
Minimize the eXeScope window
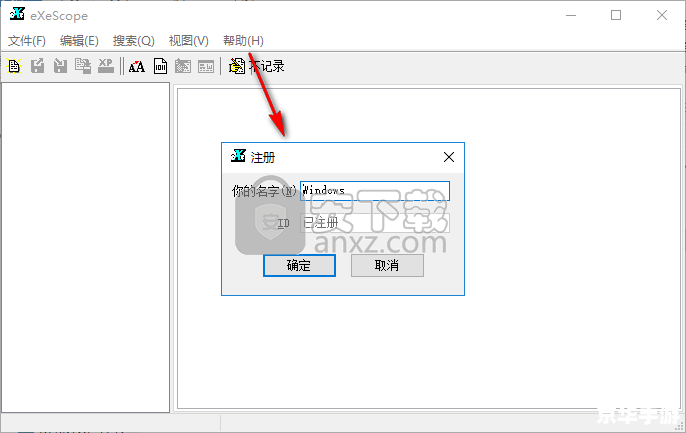[571, 15]
